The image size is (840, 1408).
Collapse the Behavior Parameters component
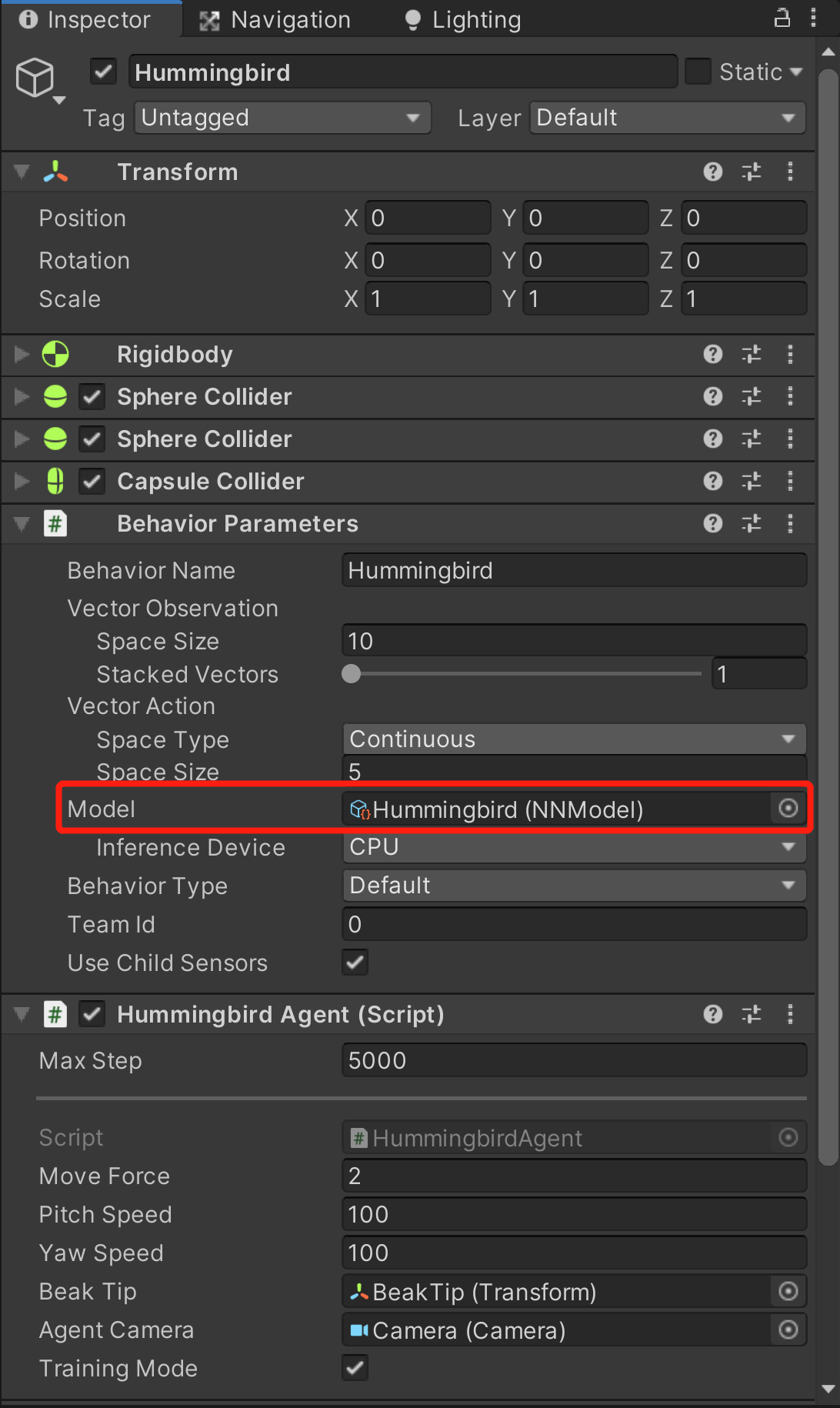pyautogui.click(x=21, y=523)
